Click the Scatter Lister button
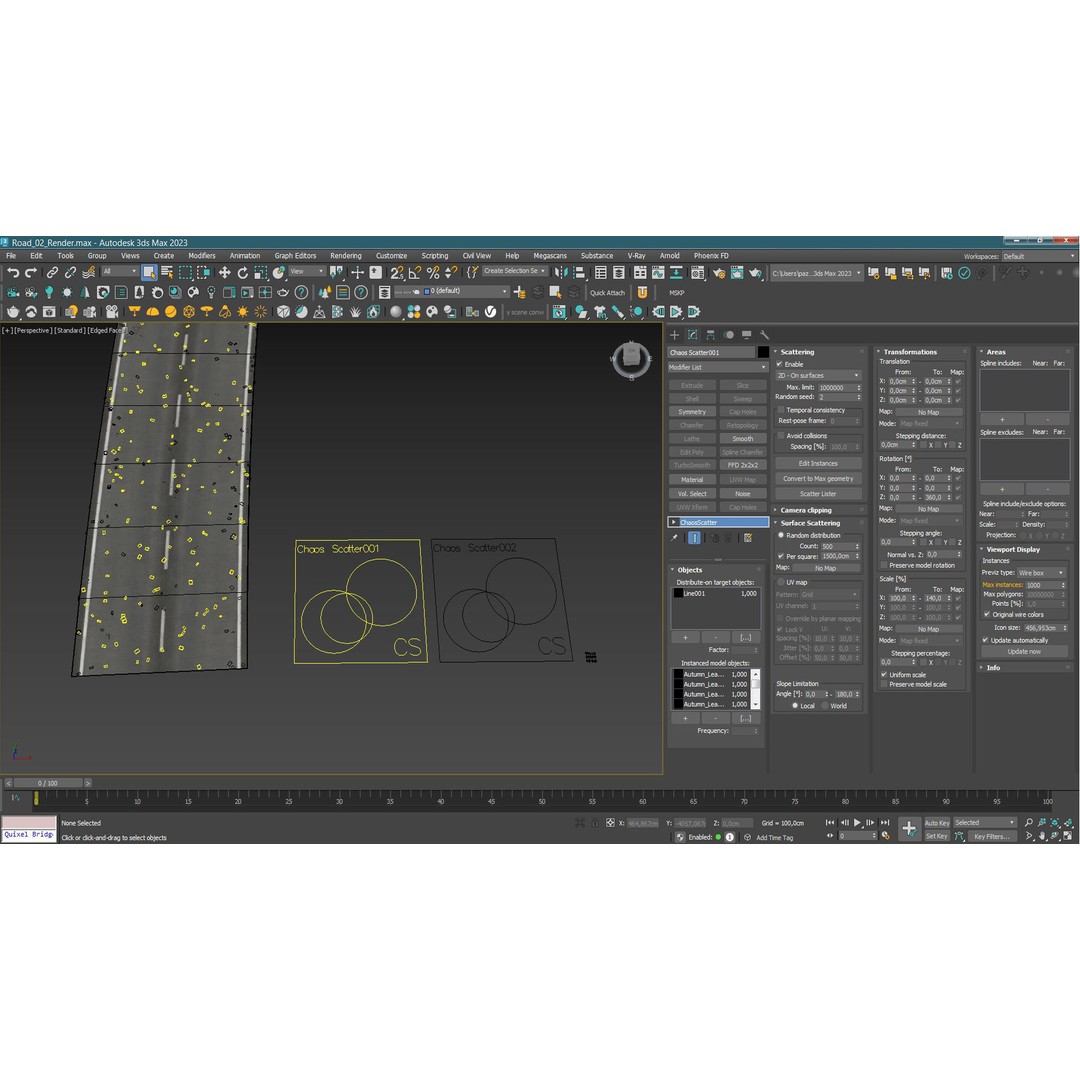Image resolution: width=1080 pixels, height=1080 pixels. [x=818, y=493]
